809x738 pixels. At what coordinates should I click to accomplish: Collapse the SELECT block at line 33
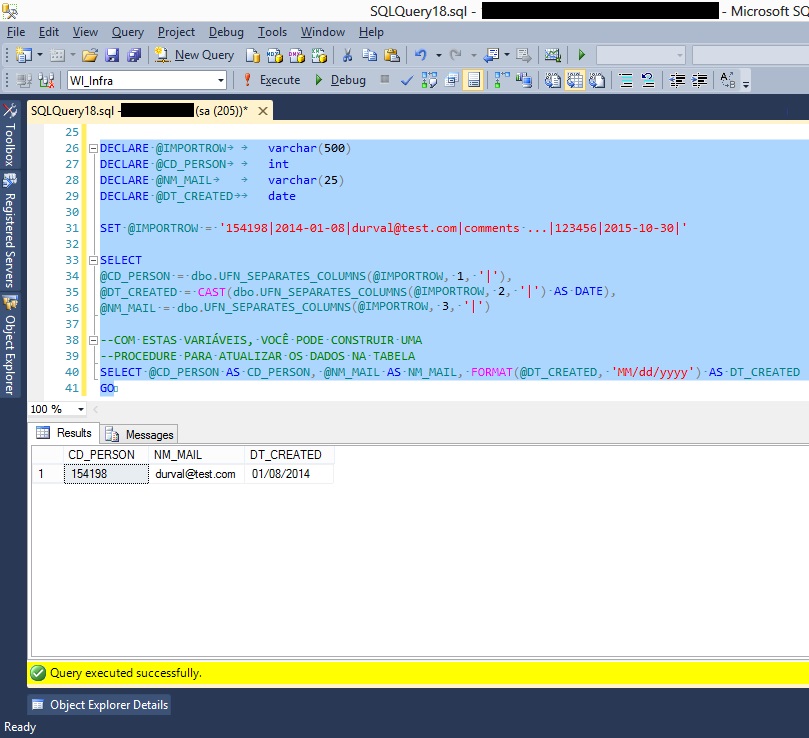92,261
